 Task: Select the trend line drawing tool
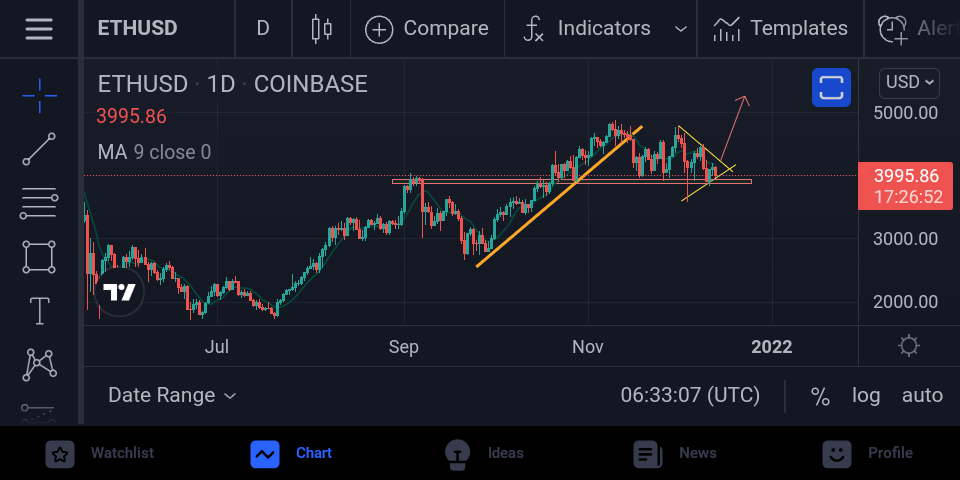pos(39,149)
